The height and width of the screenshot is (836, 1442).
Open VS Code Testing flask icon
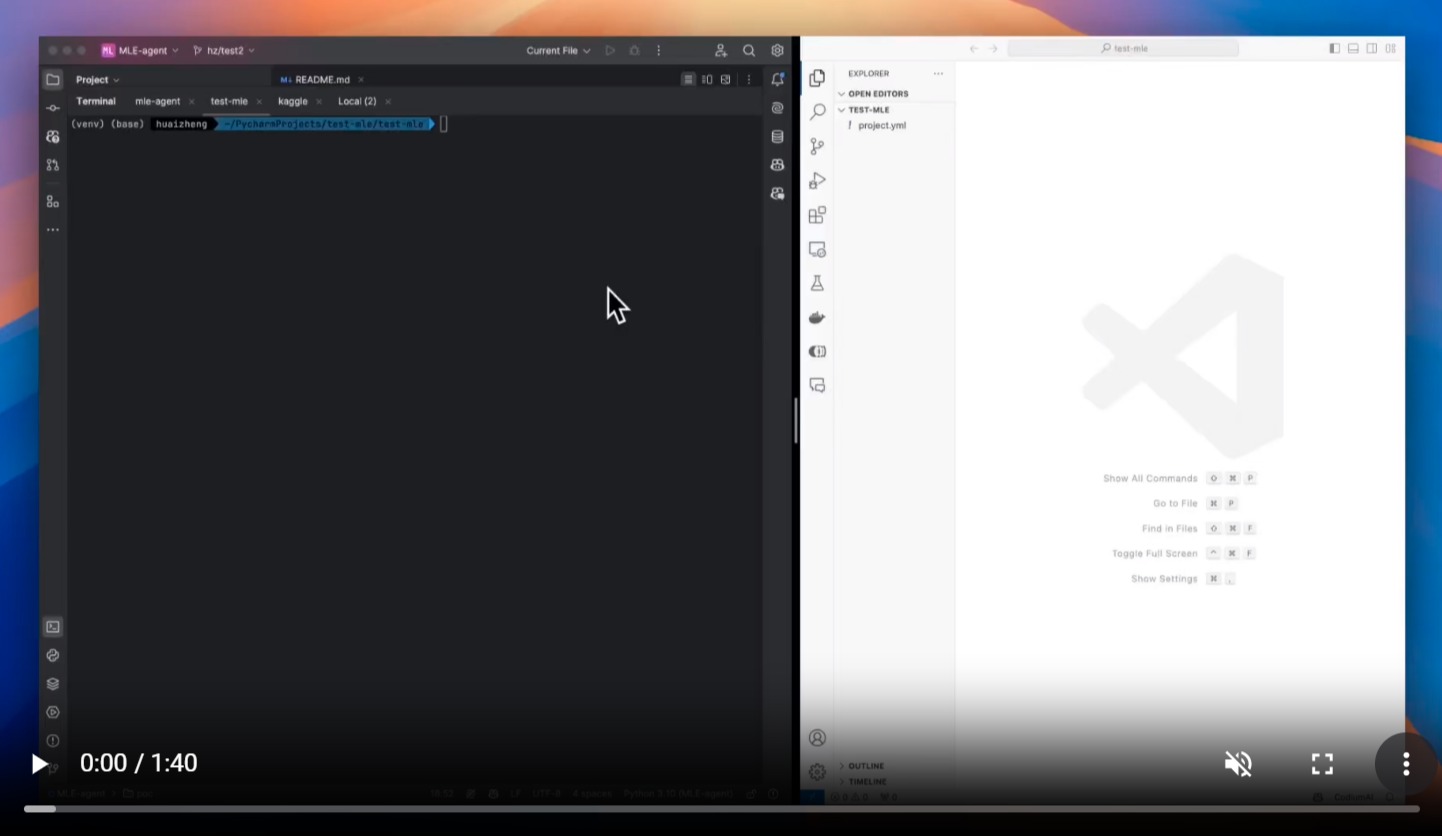point(817,284)
